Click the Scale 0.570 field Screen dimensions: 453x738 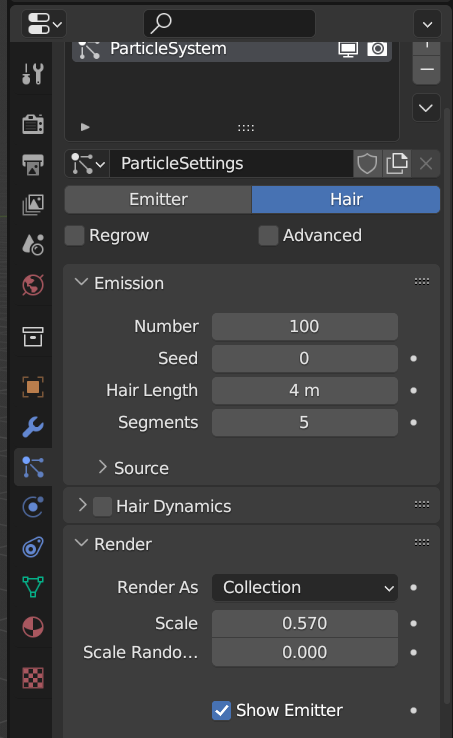(305, 624)
